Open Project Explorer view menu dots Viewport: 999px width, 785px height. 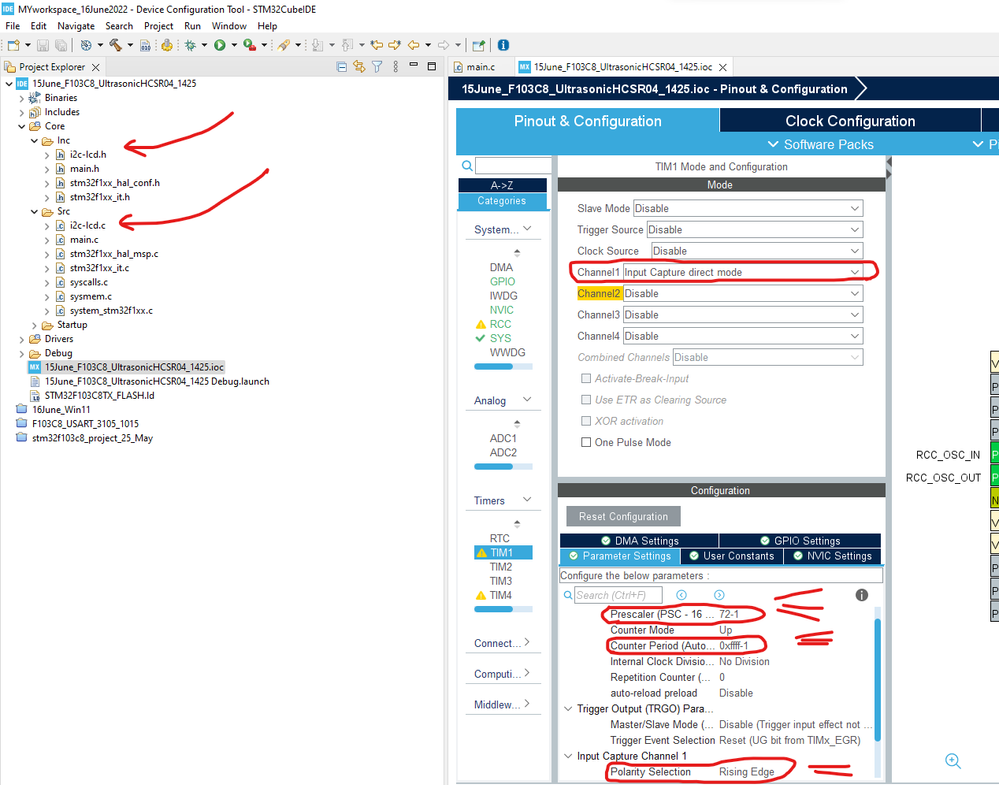(x=396, y=67)
